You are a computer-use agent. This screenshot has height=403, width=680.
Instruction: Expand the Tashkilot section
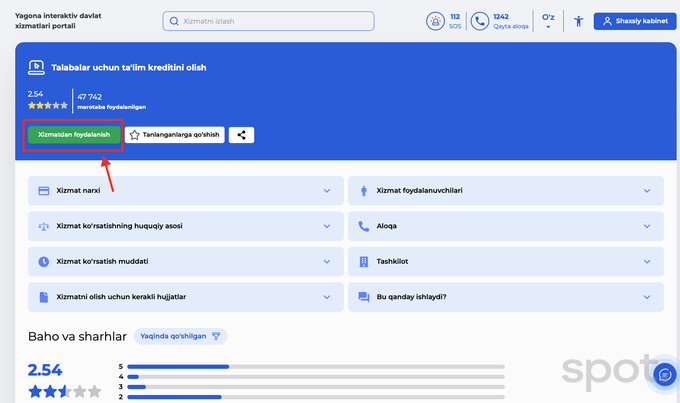click(505, 261)
